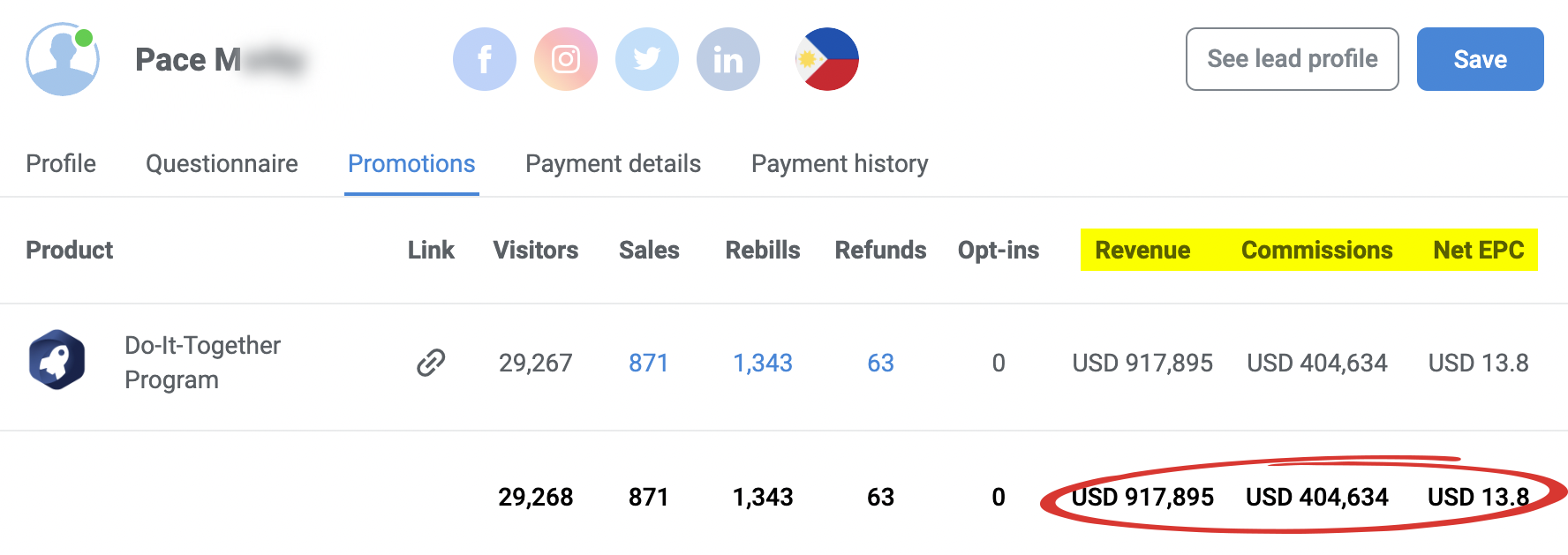The image size is (1568, 555).
Task: Click the Do-It-Together Program rocket icon
Action: coord(57,360)
